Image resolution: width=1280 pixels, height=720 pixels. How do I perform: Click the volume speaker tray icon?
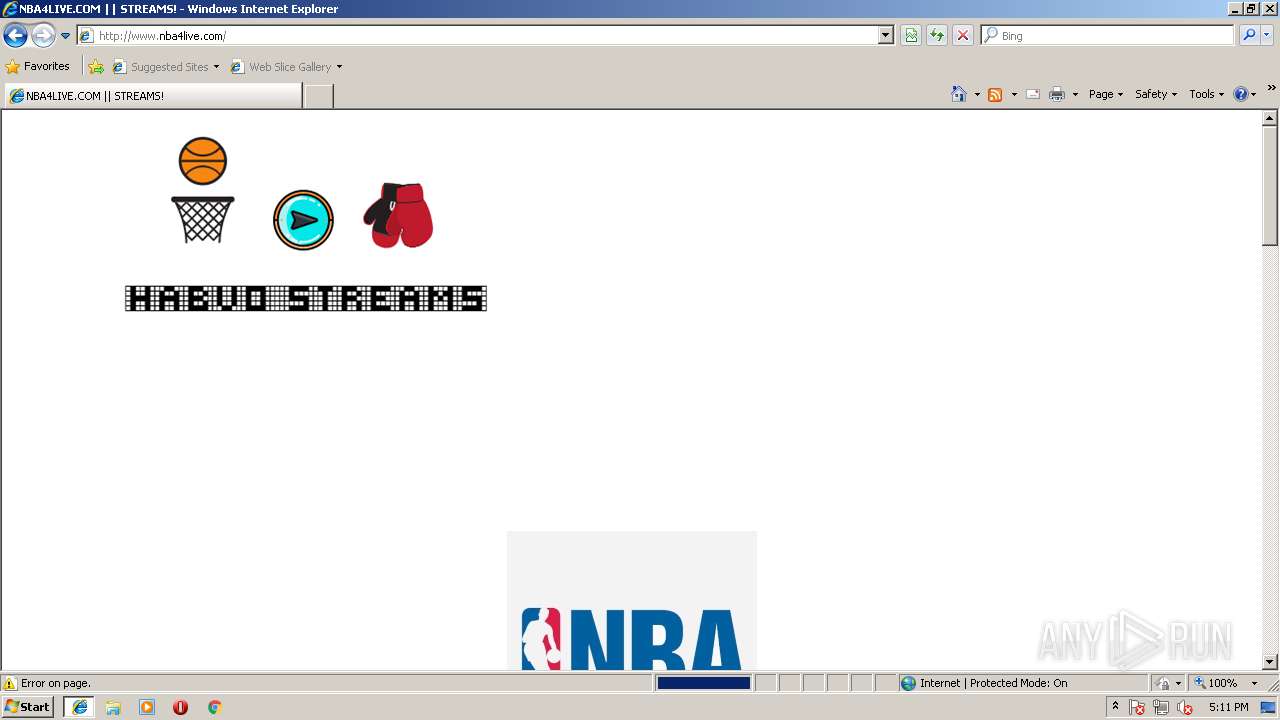(1185, 707)
